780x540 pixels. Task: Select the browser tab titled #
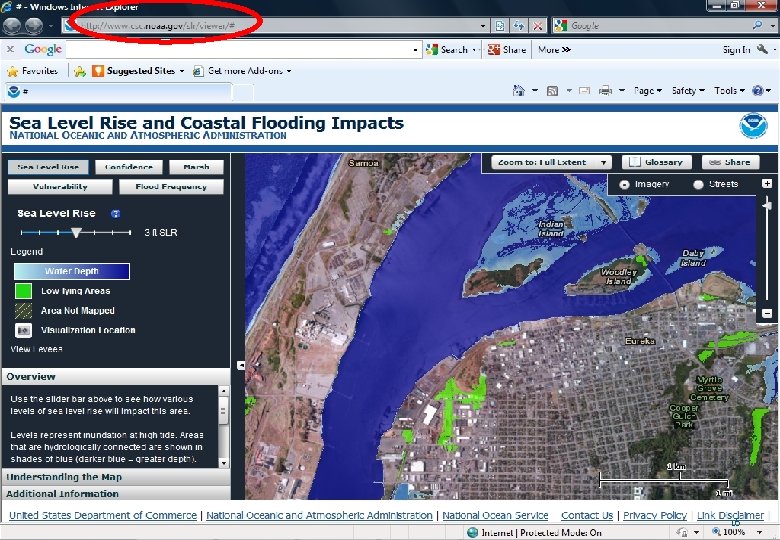click(x=118, y=91)
